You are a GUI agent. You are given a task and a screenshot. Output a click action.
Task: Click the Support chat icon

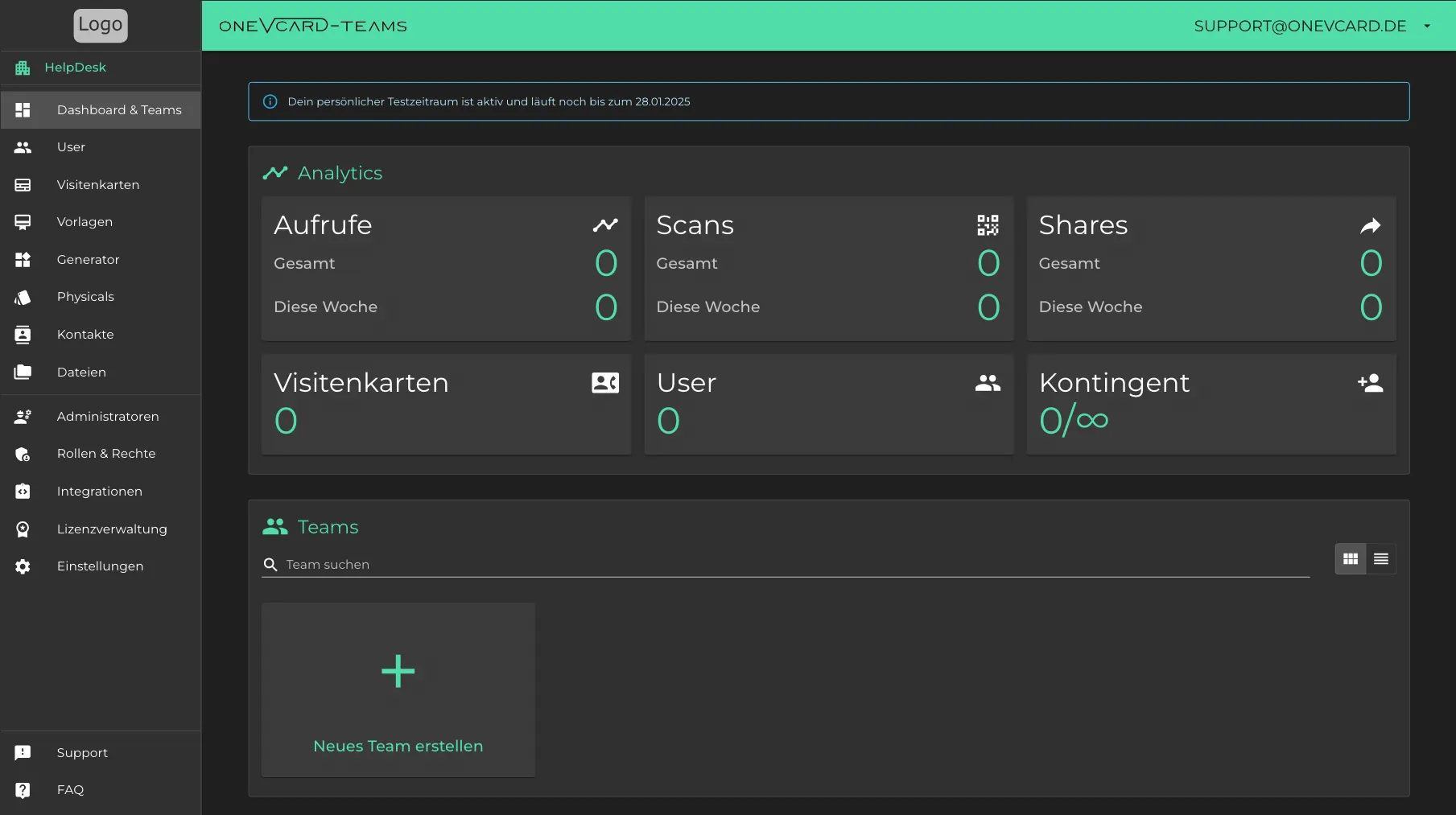click(23, 752)
